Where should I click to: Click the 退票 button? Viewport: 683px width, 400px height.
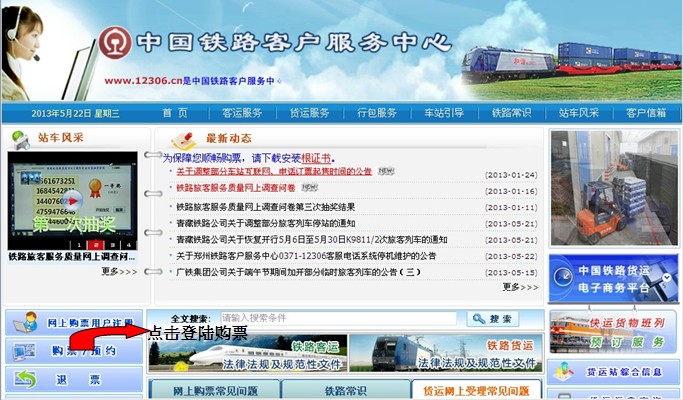click(x=74, y=380)
